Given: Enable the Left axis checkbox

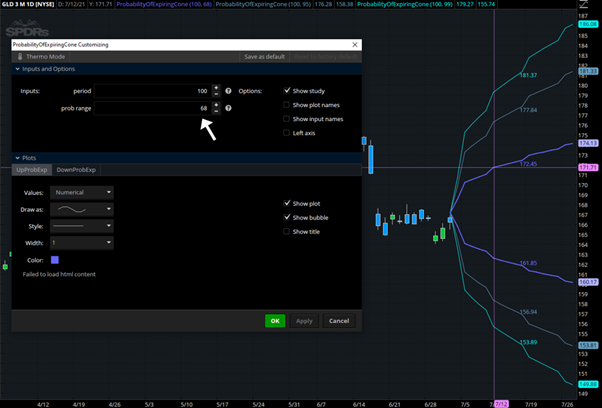Looking at the screenshot, I should pos(286,133).
